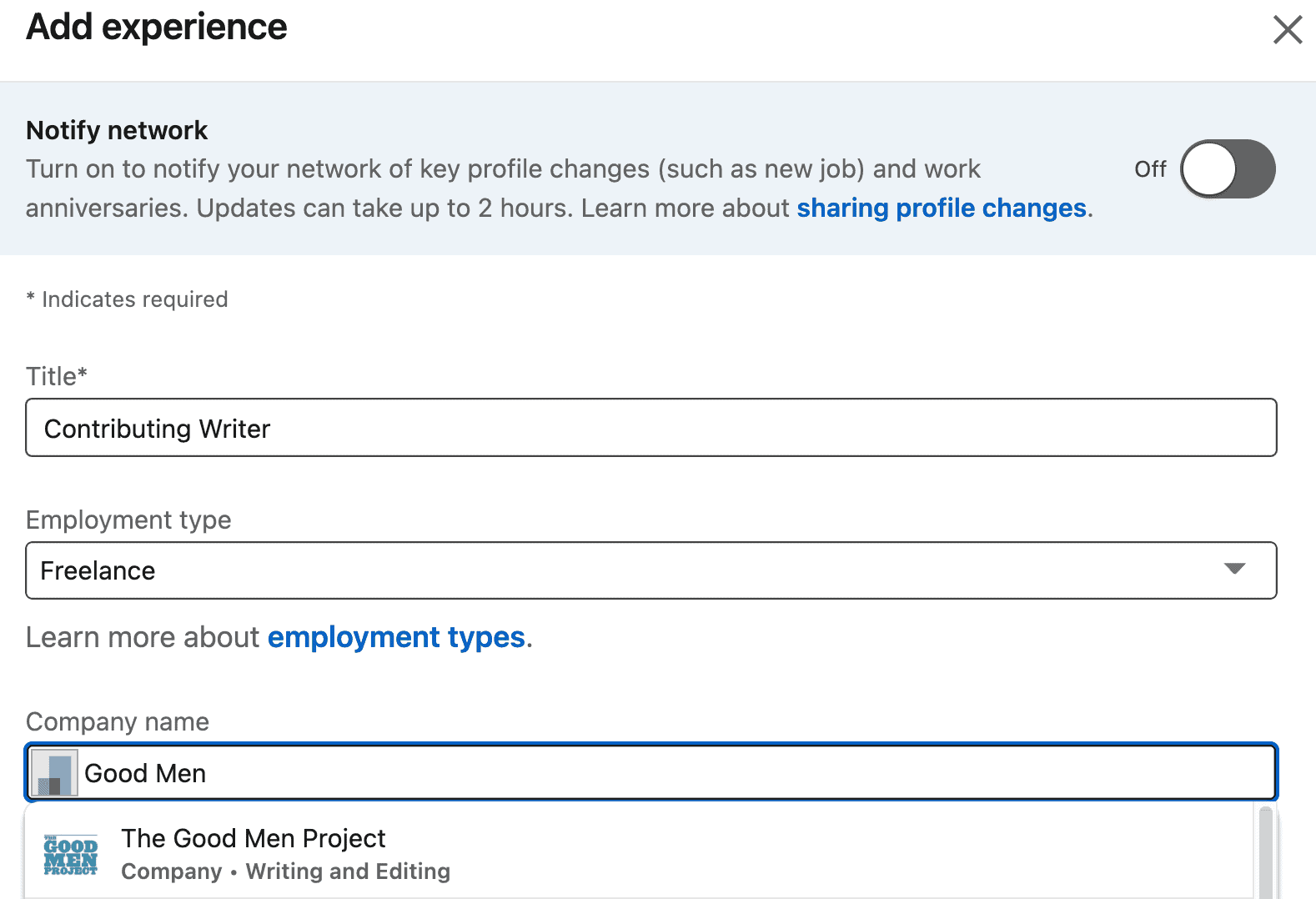This screenshot has width=1316, height=899.
Task: Click the suggestion list scrollbar
Action: [x=1266, y=852]
